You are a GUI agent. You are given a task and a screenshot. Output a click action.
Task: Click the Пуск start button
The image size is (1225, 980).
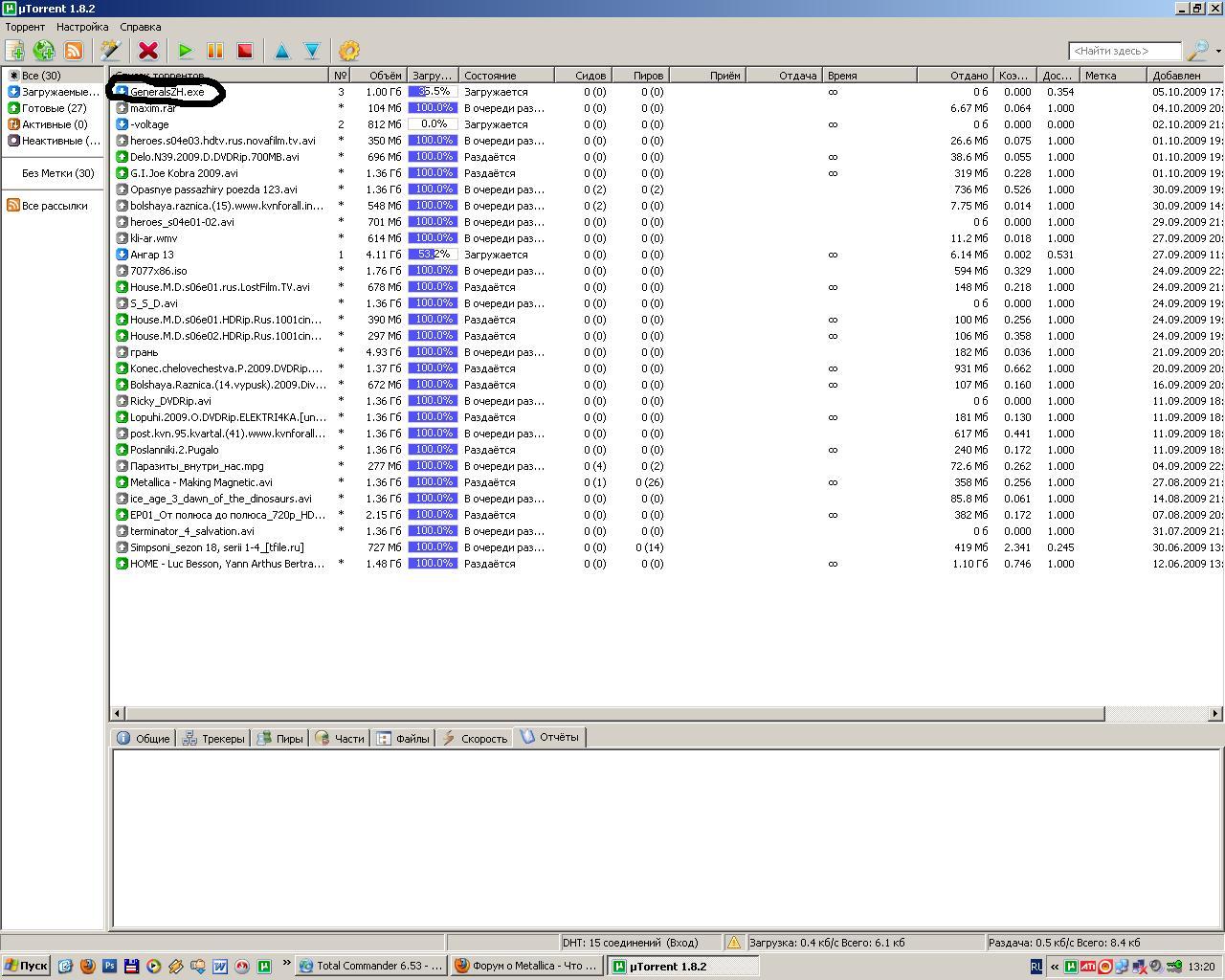coord(26,966)
